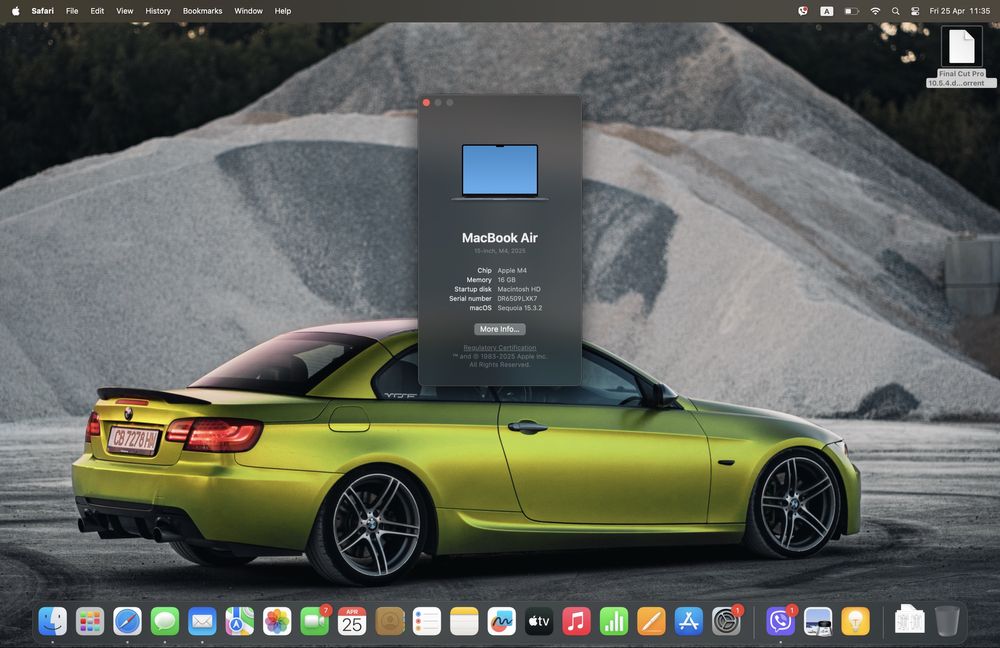This screenshot has width=1000, height=648.
Task: Click the MacBook Air title text
Action: point(500,238)
